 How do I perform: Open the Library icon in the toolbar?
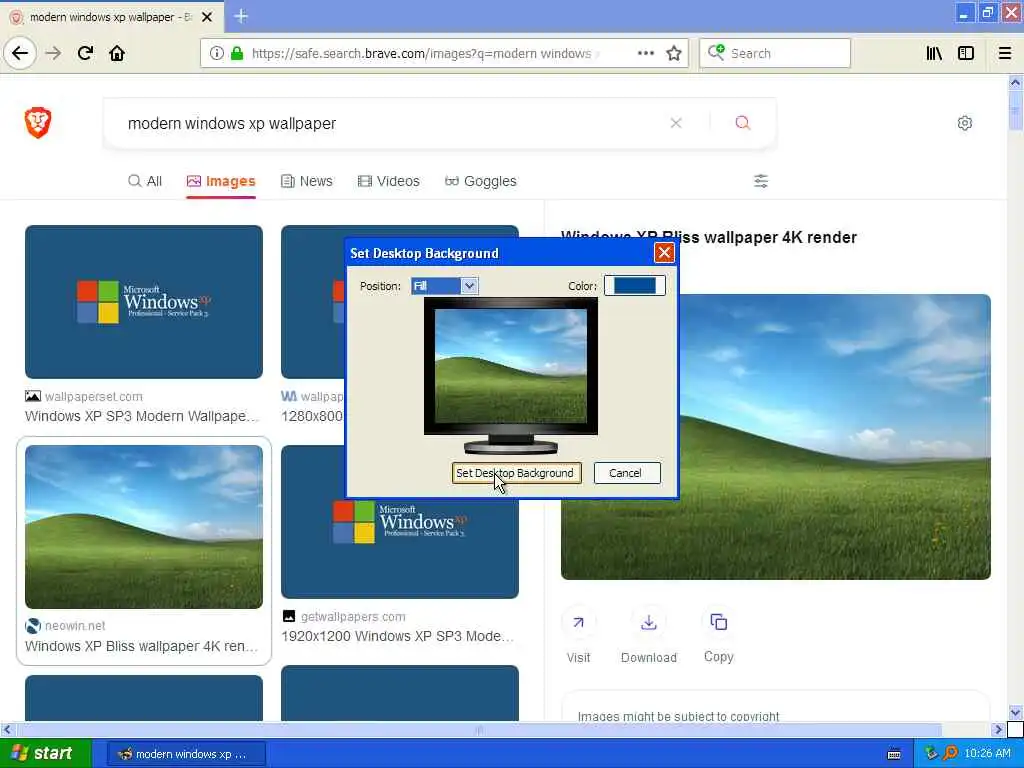(934, 53)
